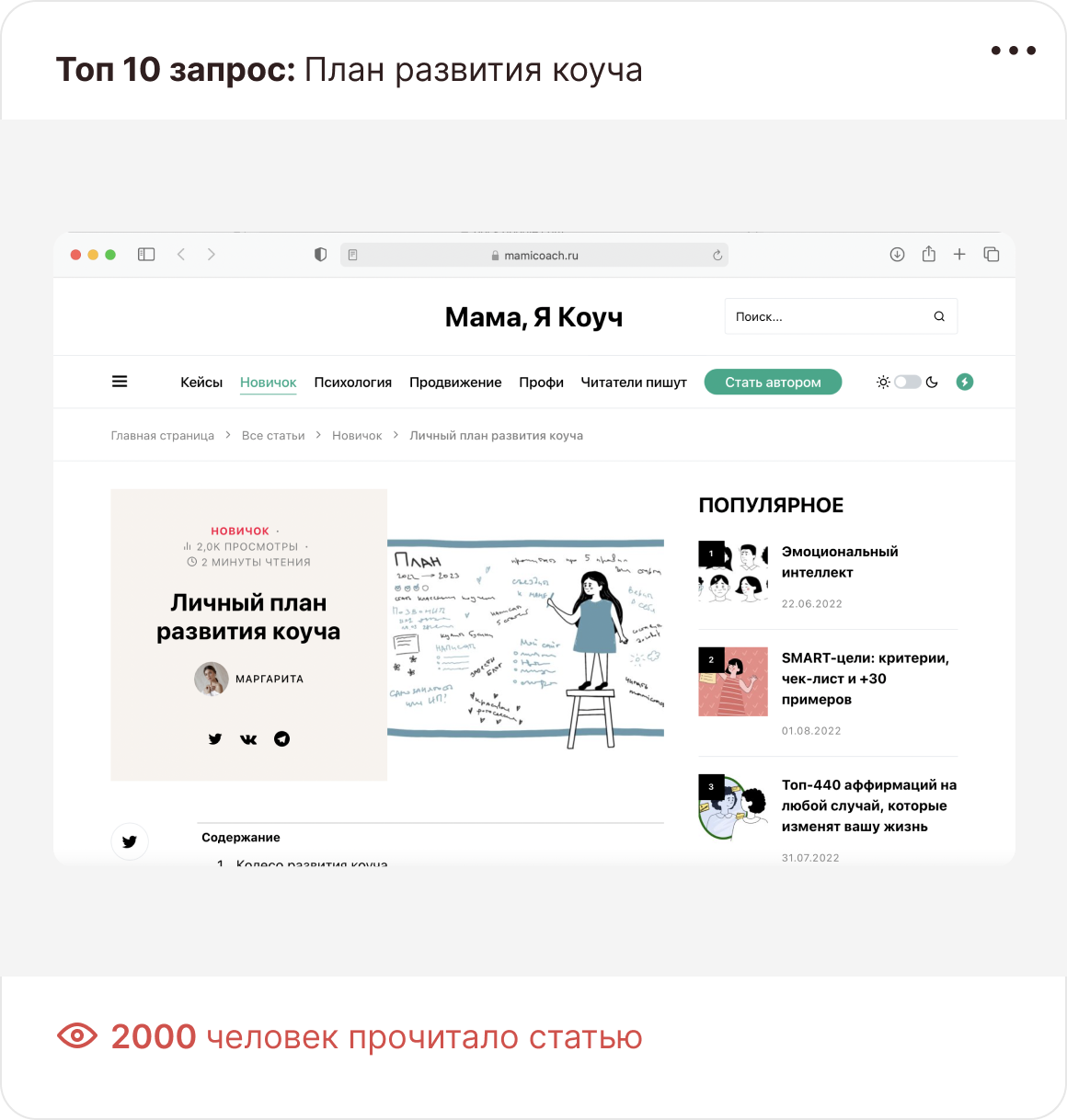Reload page using address bar refresh icon
The image size is (1067, 1120).
[x=717, y=256]
